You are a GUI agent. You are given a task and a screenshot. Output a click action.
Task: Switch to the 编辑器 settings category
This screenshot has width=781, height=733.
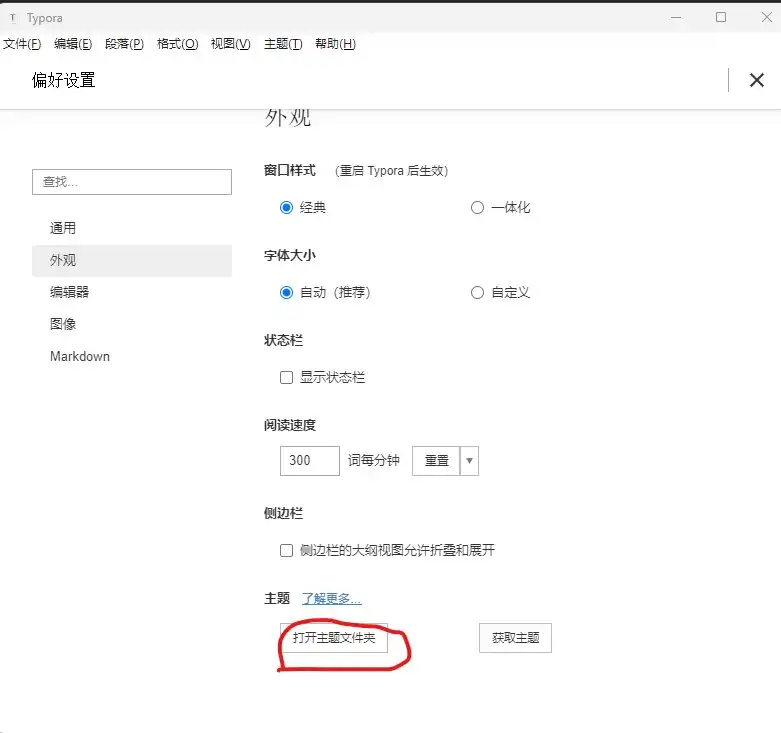click(x=70, y=292)
